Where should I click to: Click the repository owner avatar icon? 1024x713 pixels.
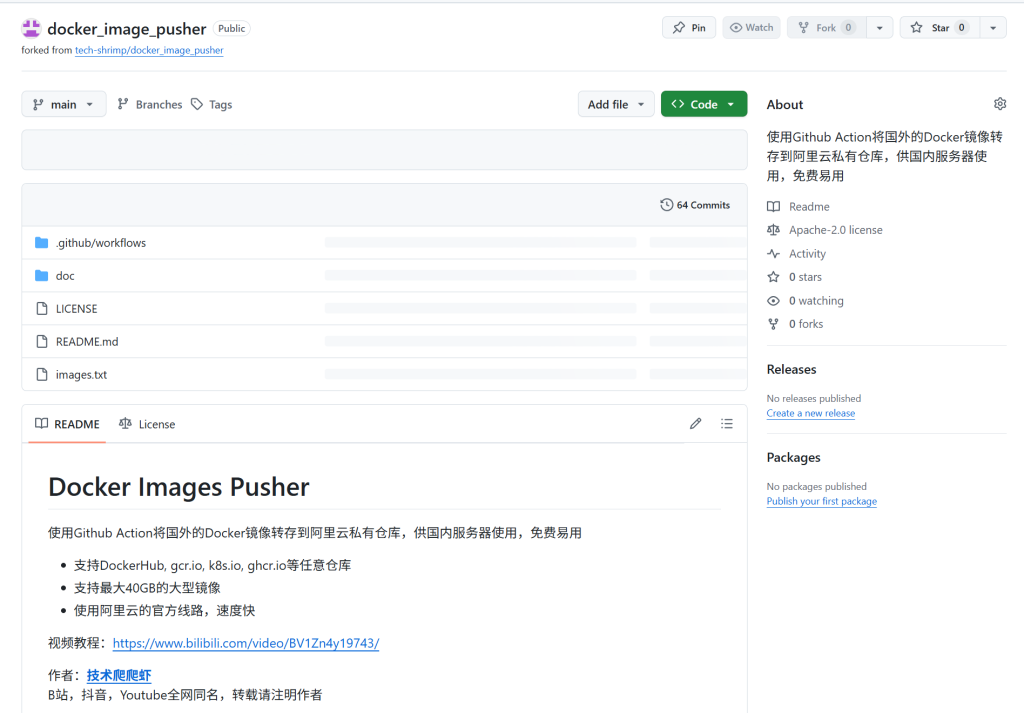(x=31, y=28)
